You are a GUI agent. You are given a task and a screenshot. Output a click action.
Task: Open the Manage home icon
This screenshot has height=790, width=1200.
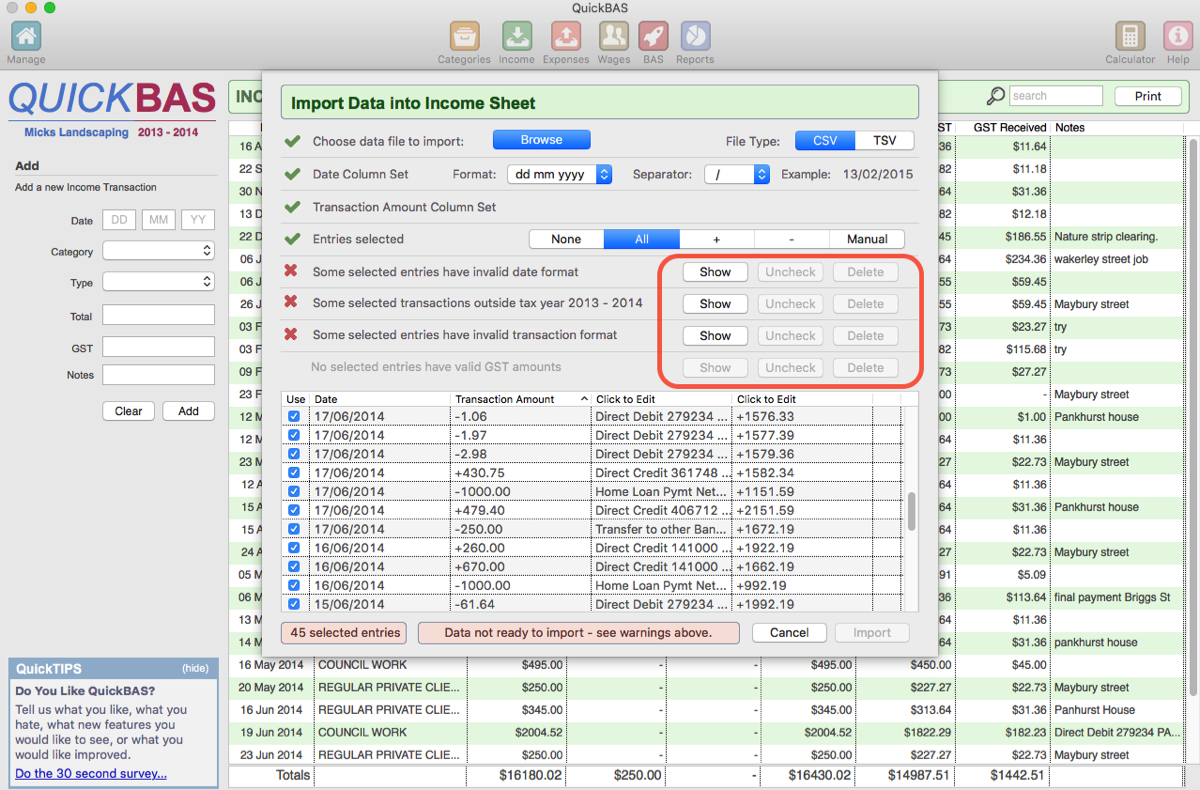26,37
